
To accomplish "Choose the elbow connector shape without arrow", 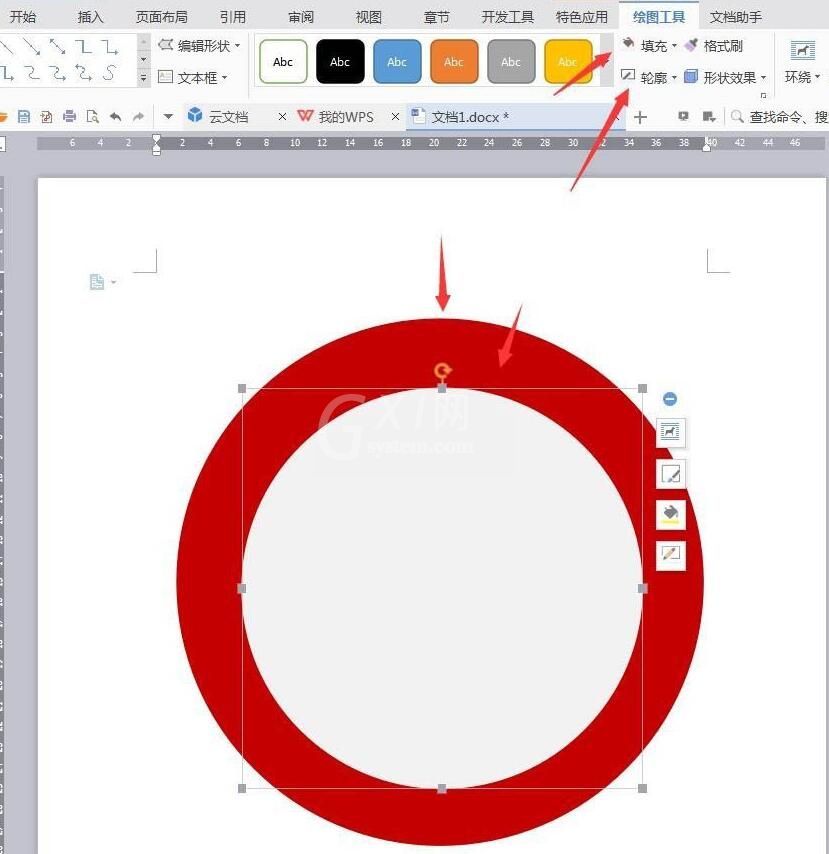I will (83, 47).
